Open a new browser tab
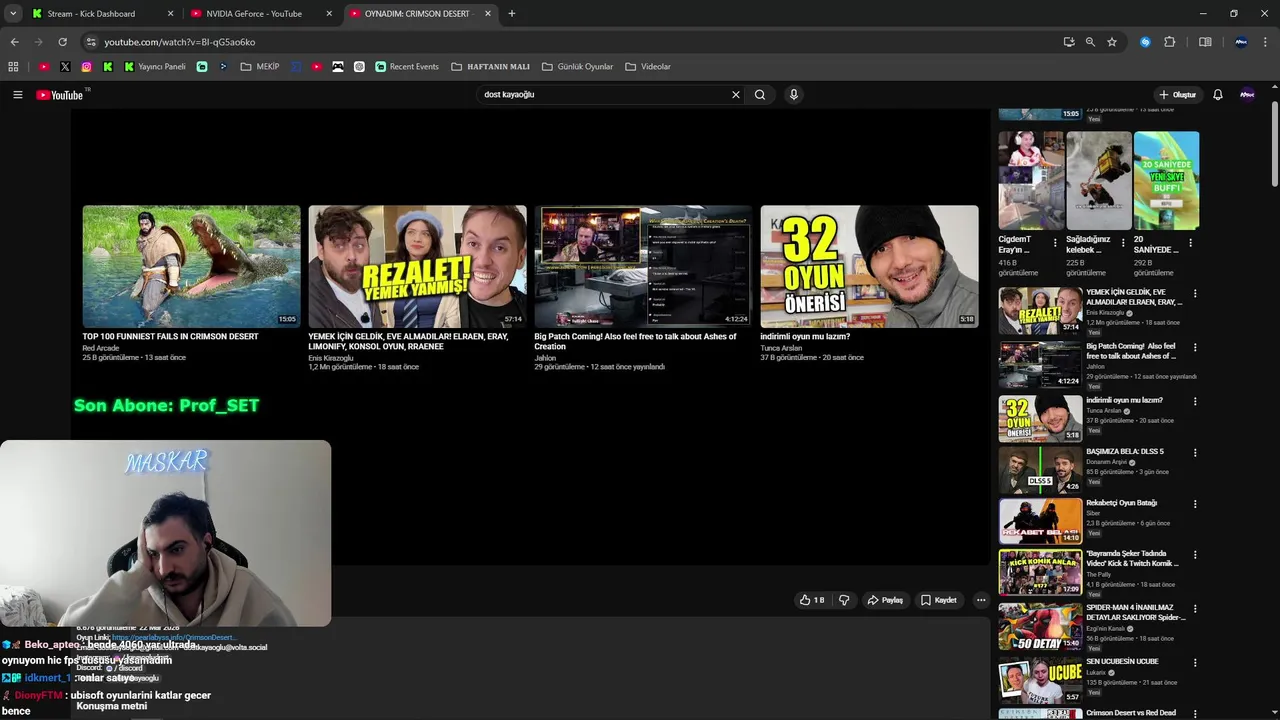1280x720 pixels. (512, 14)
